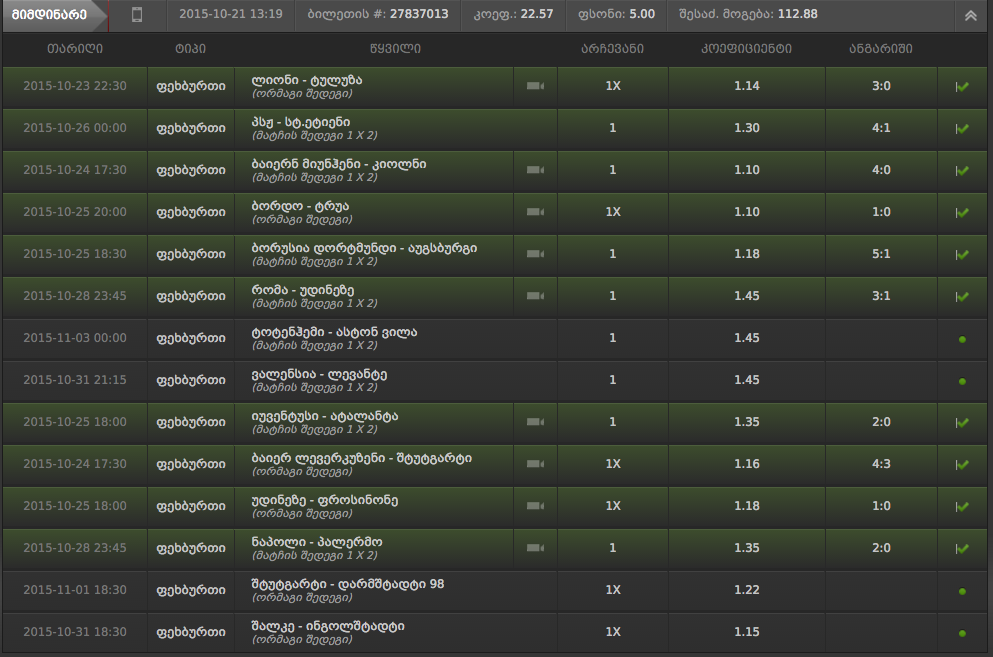Click pending dot for შალკე - ინგოლშტადტი
993x657 pixels.
(x=962, y=633)
